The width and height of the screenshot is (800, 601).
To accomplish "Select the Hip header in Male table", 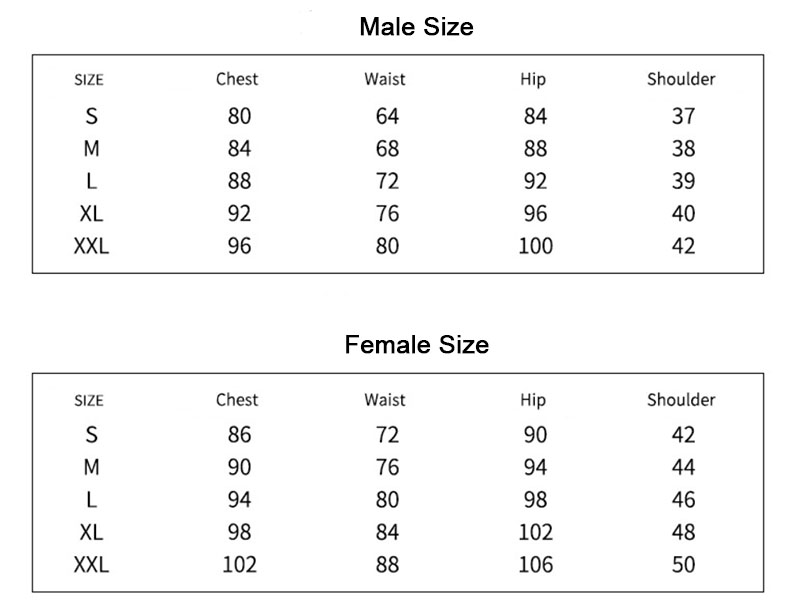I will pos(533,80).
